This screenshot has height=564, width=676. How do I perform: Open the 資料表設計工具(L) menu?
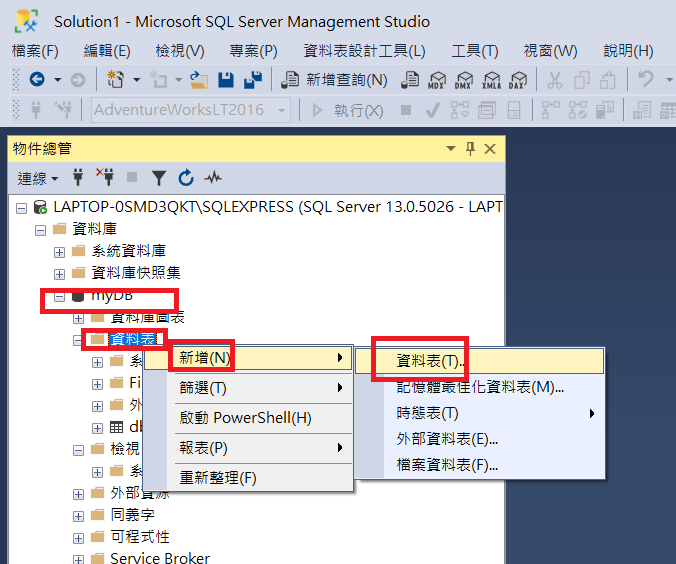click(x=364, y=51)
